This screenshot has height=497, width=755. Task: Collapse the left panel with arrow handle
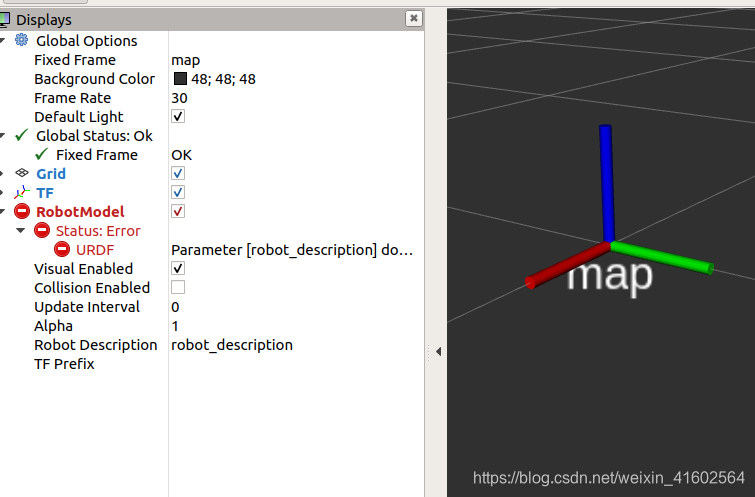438,352
